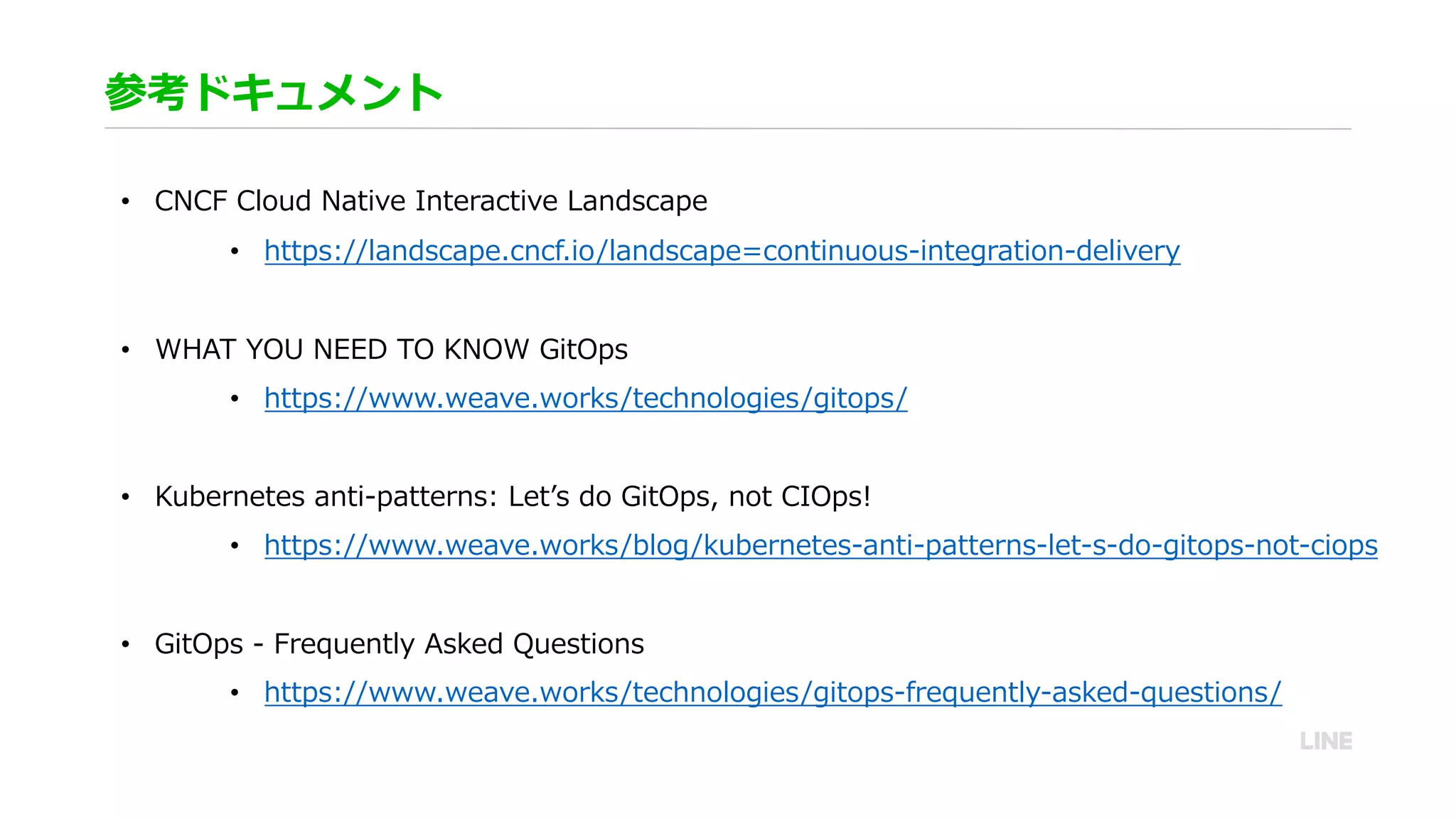Click the sub-bullet beside the landscape.cncf.io link

click(x=235, y=252)
